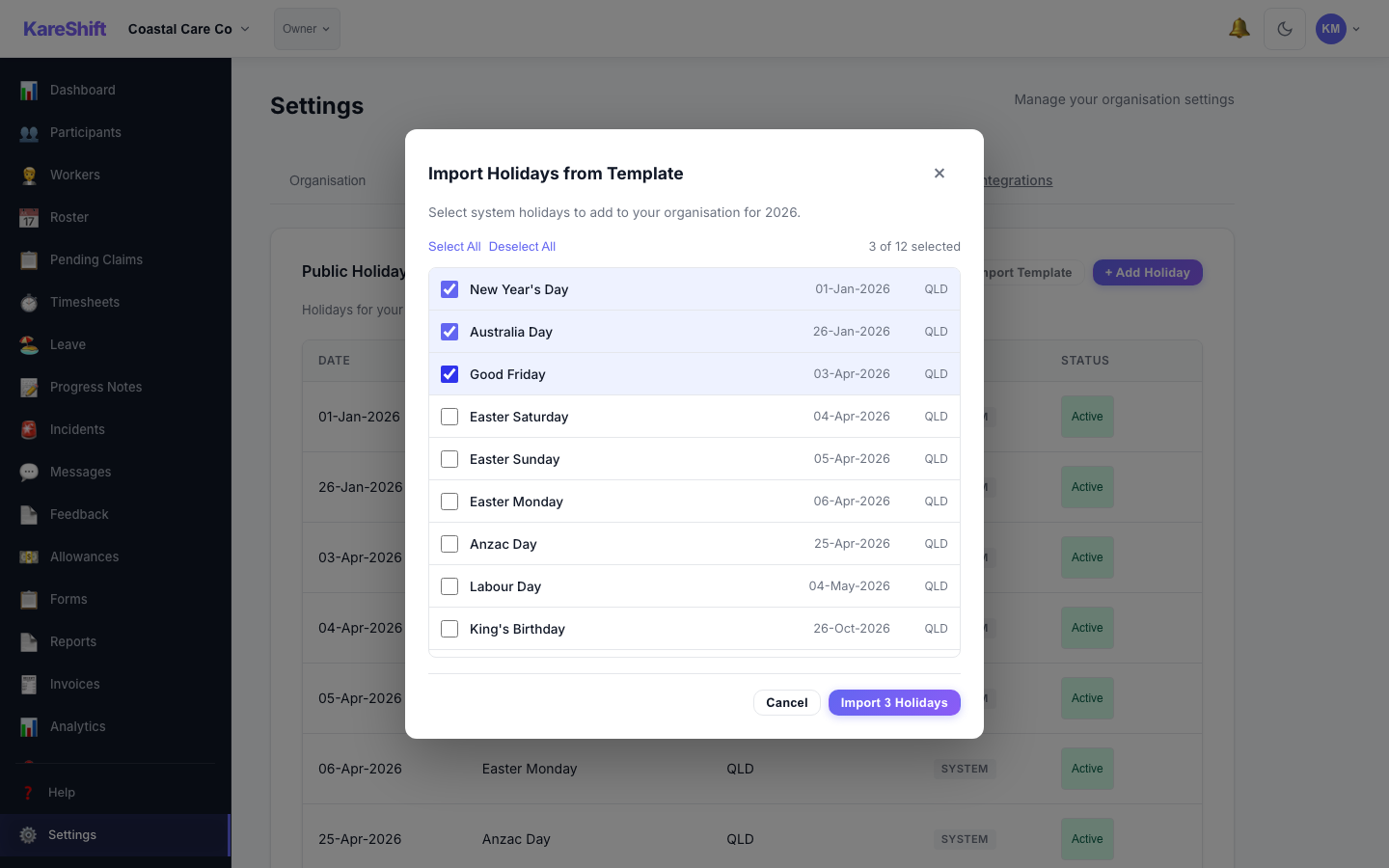Check the Easter Saturday checkbox
The height and width of the screenshot is (868, 1389).
[449, 417]
